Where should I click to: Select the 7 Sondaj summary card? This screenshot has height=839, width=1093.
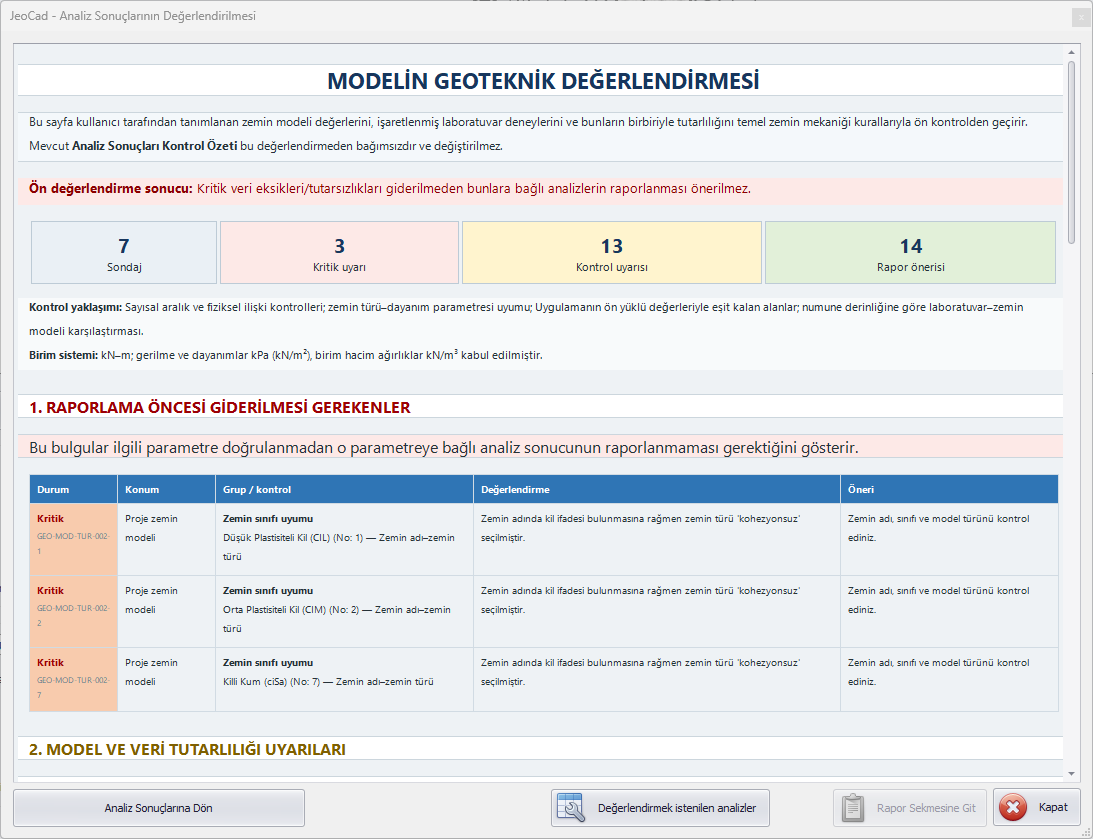[124, 253]
